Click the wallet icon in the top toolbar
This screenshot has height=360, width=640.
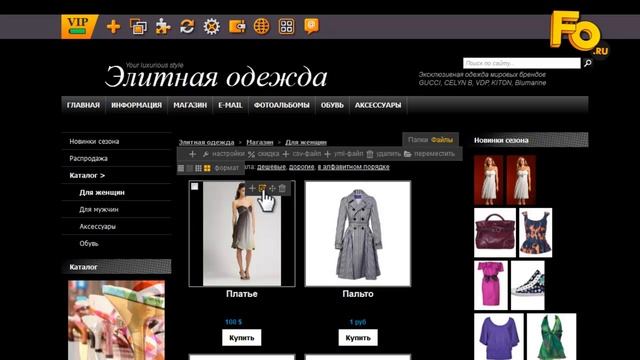click(x=237, y=27)
